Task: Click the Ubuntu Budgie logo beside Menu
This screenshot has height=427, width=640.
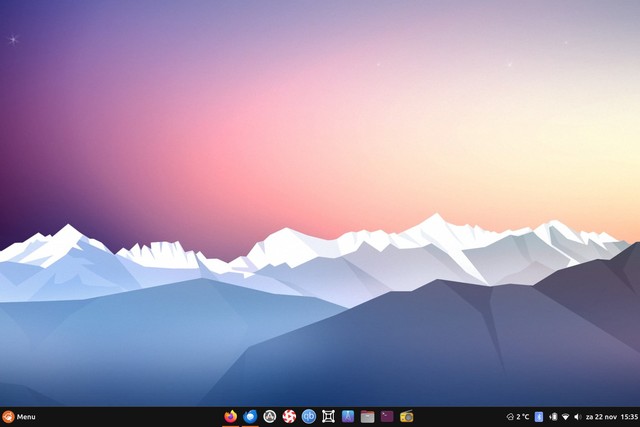Action: coord(8,417)
